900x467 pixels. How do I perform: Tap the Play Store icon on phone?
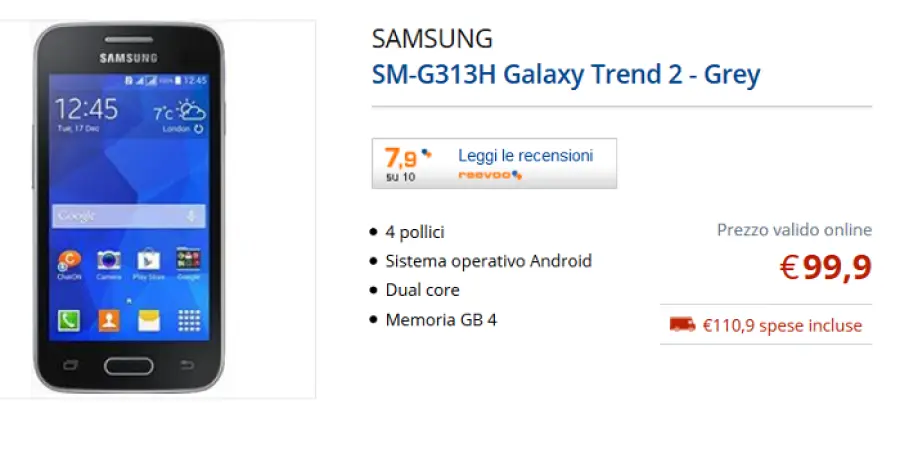148,262
